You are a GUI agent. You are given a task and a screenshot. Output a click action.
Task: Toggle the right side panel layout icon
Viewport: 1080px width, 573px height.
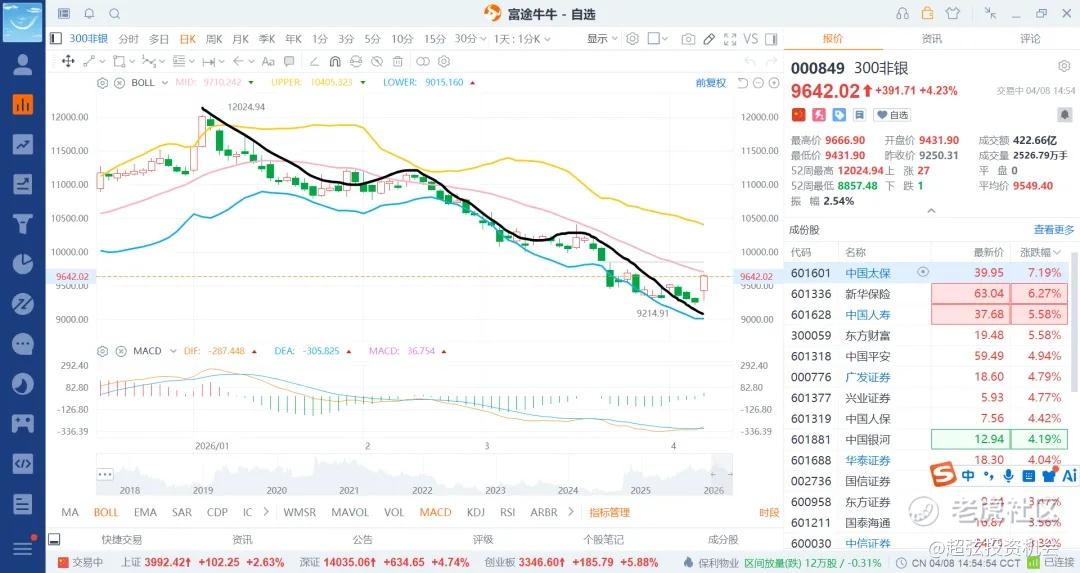(771, 39)
